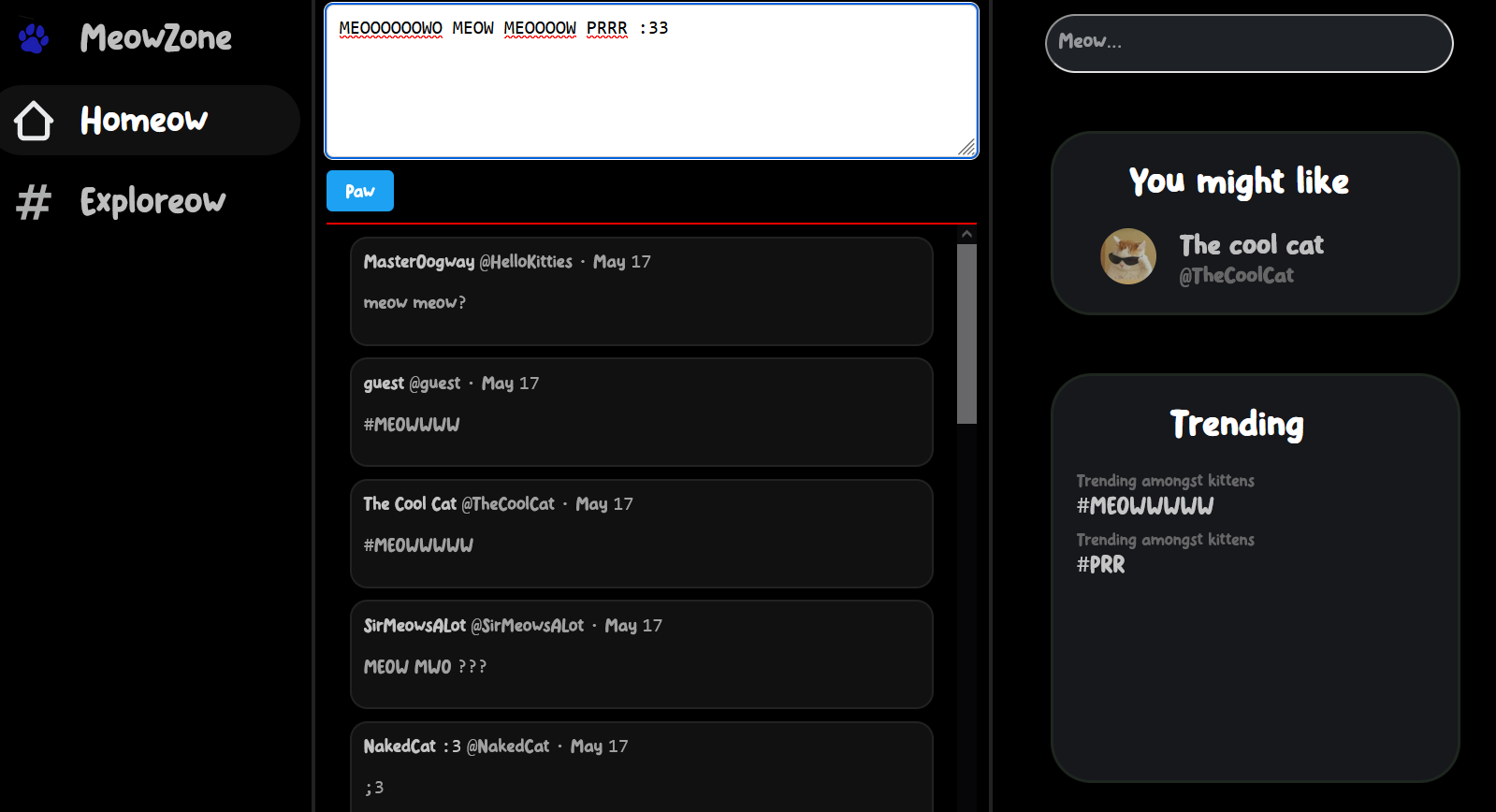The width and height of the screenshot is (1496, 812).
Task: Open the Exploreow menu item
Action: 153,202
